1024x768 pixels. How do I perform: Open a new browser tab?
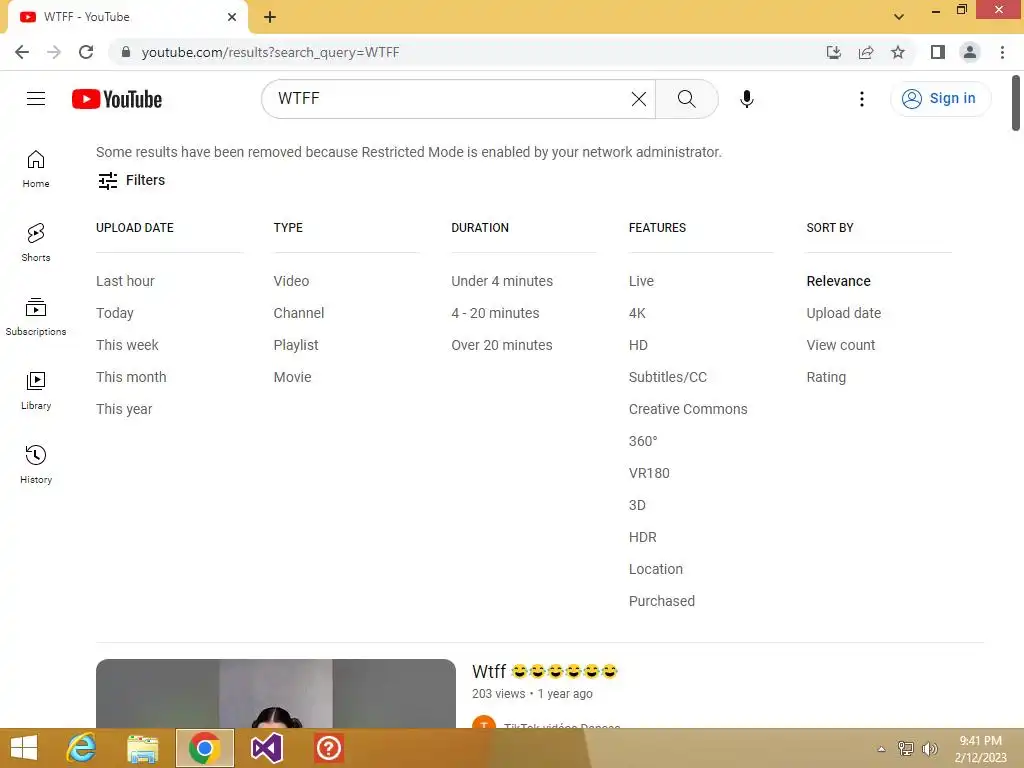(270, 17)
